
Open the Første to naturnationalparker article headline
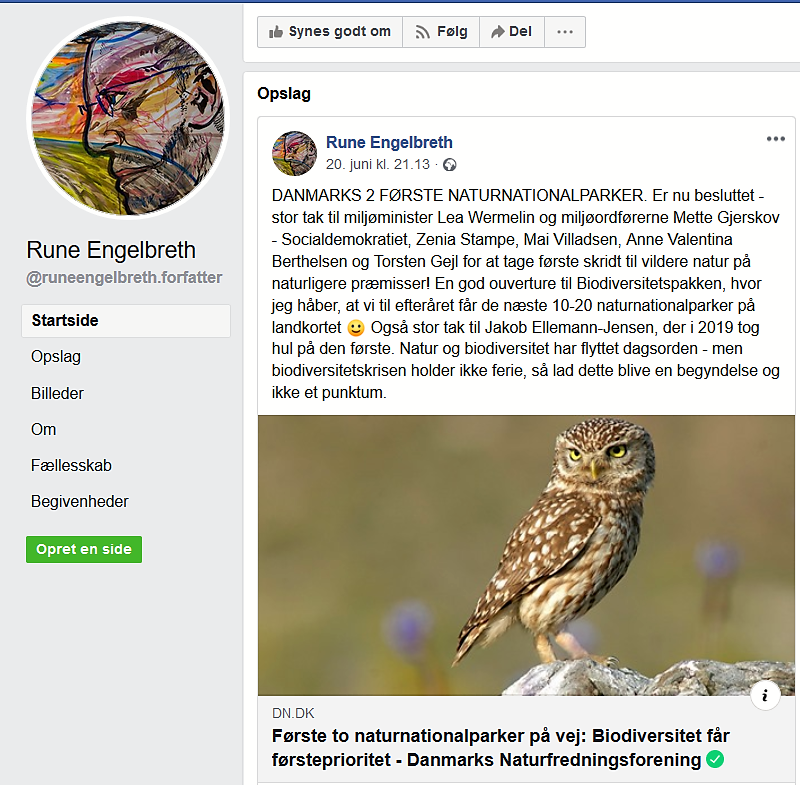pyautogui.click(x=500, y=747)
